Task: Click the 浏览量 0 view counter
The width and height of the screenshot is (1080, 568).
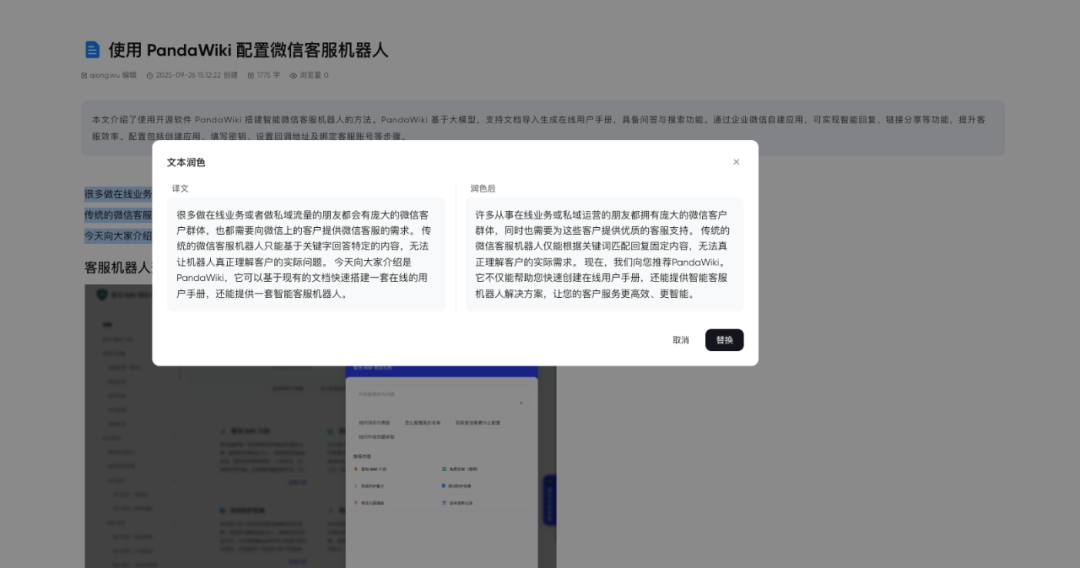Action: [x=309, y=75]
